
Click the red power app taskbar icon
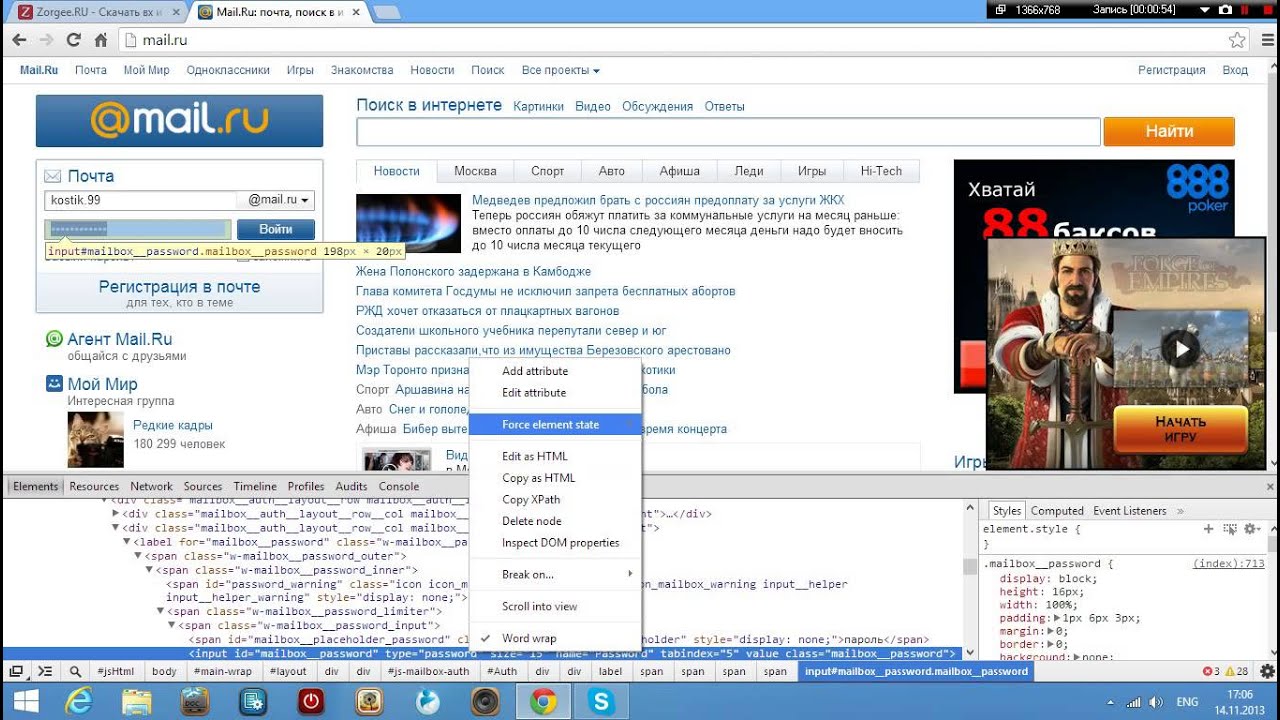click(x=311, y=701)
